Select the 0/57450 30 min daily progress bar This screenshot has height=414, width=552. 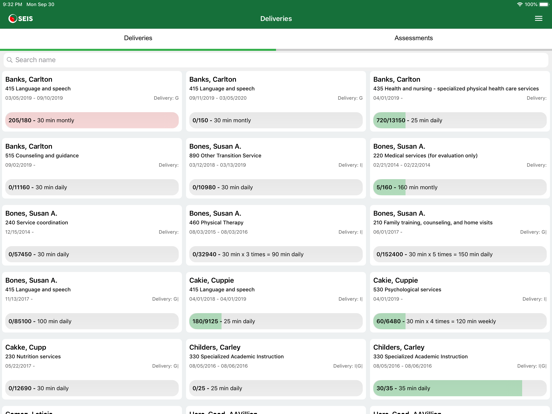(x=92, y=254)
